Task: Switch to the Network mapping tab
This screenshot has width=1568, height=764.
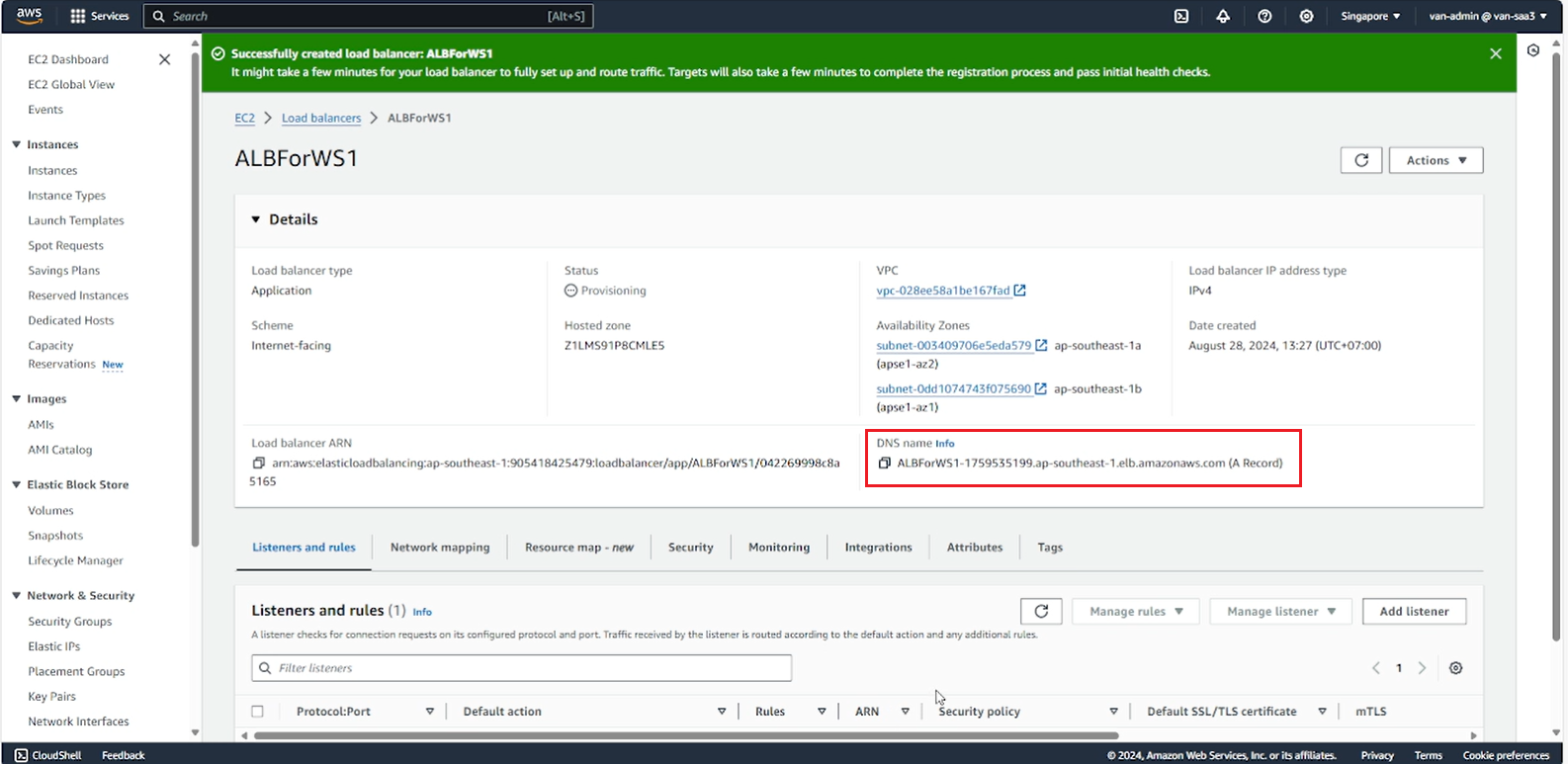Action: [x=440, y=548]
